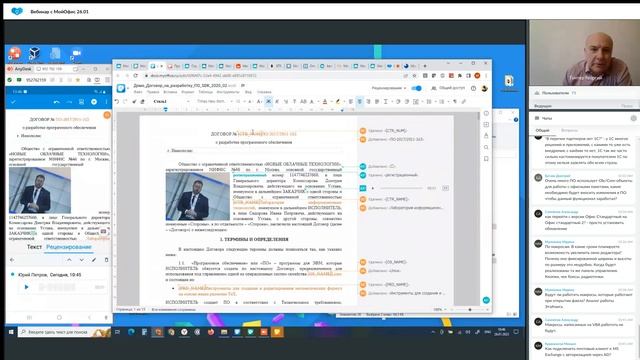Open the Таблица menu
Viewport: 640px width, 360px height.
[x=205, y=92]
